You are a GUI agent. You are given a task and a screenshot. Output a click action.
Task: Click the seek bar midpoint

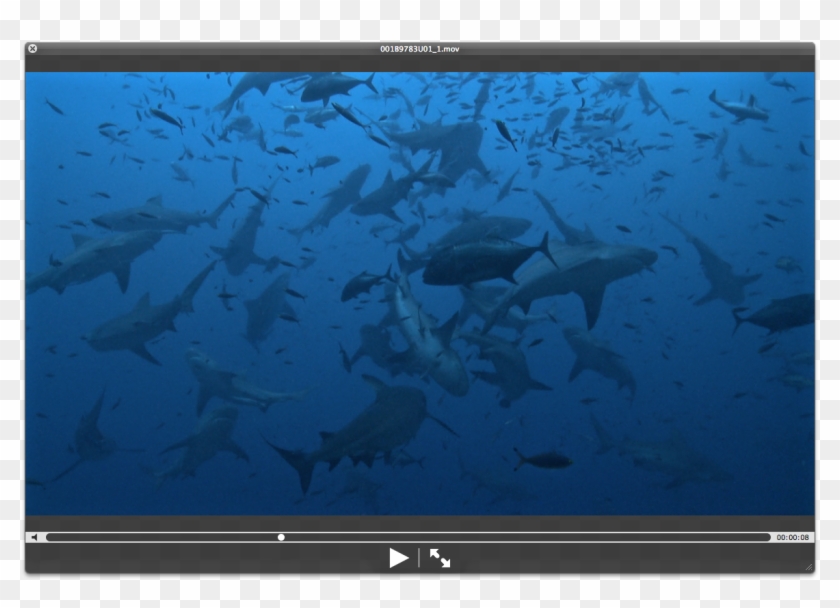tap(408, 537)
